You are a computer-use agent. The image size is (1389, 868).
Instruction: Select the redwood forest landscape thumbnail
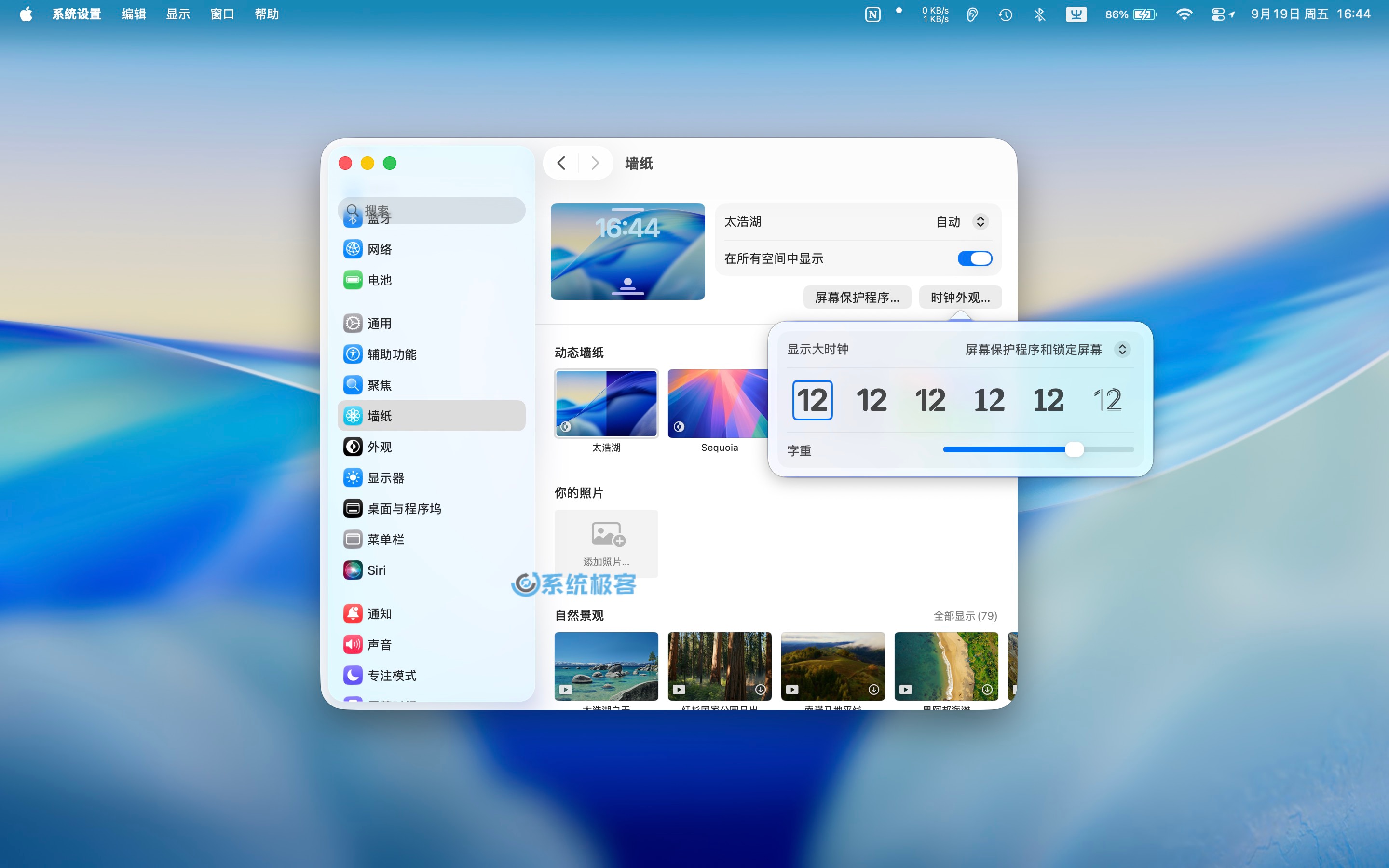(719, 666)
